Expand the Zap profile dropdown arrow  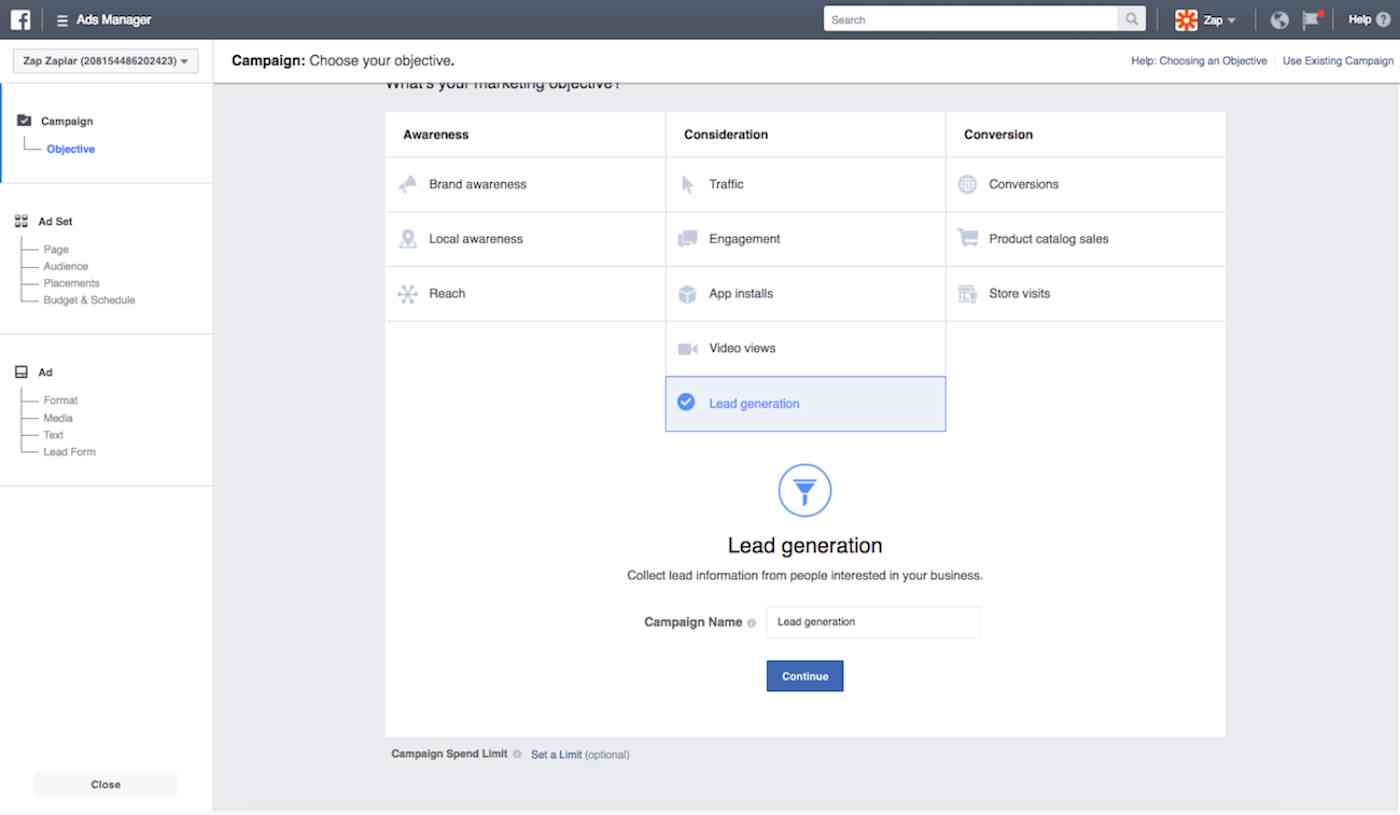click(1232, 21)
